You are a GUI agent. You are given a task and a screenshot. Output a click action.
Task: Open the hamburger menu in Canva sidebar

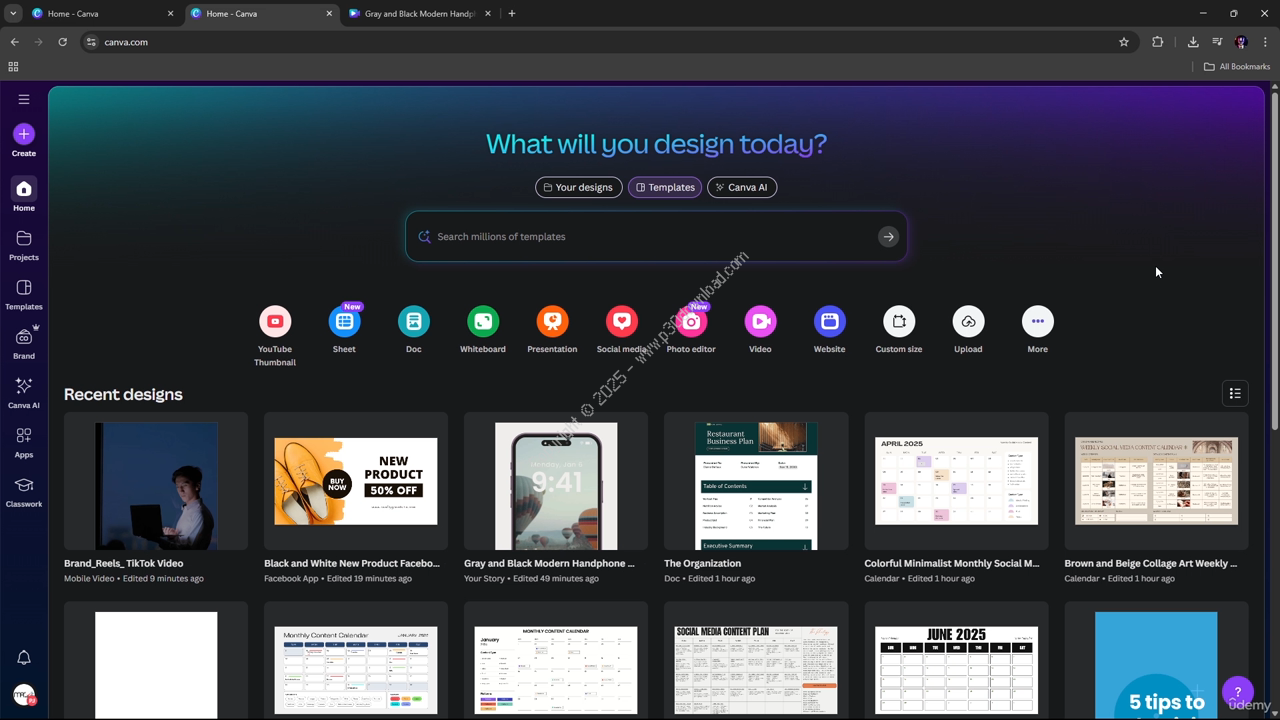tap(24, 99)
